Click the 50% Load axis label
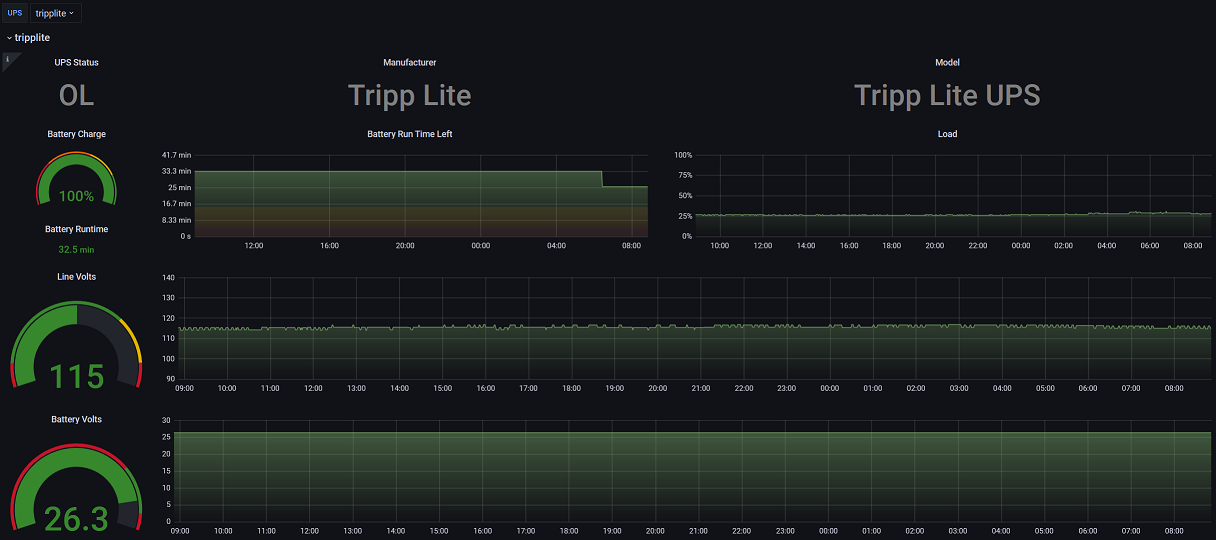 pos(683,195)
